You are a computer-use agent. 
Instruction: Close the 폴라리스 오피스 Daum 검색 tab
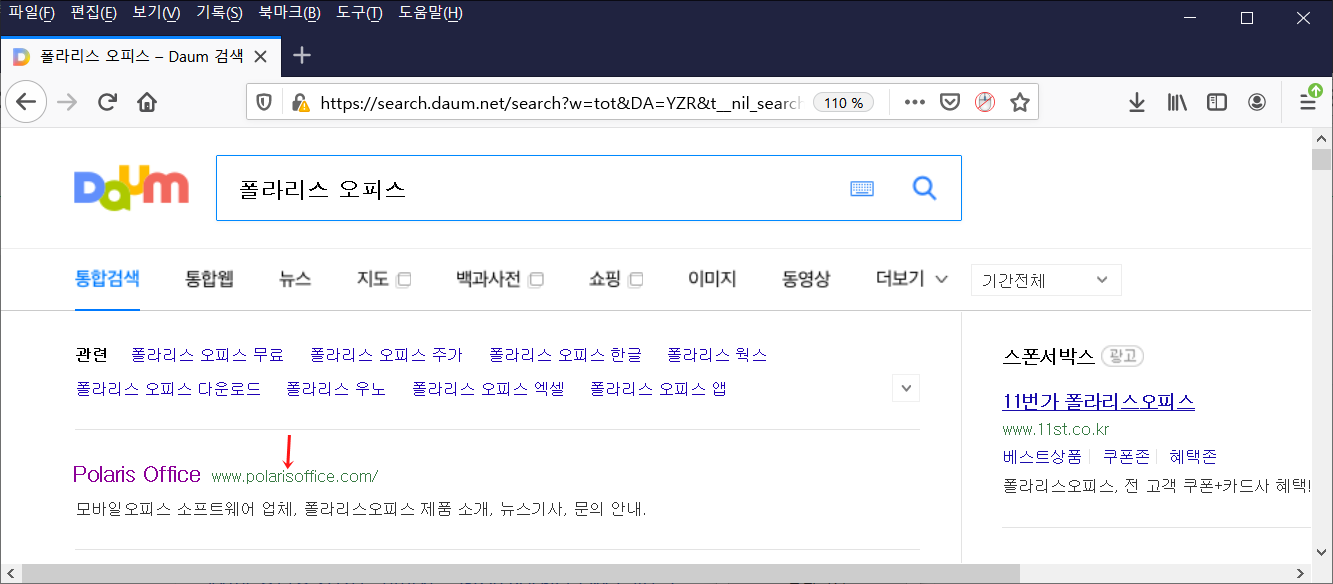pos(261,57)
